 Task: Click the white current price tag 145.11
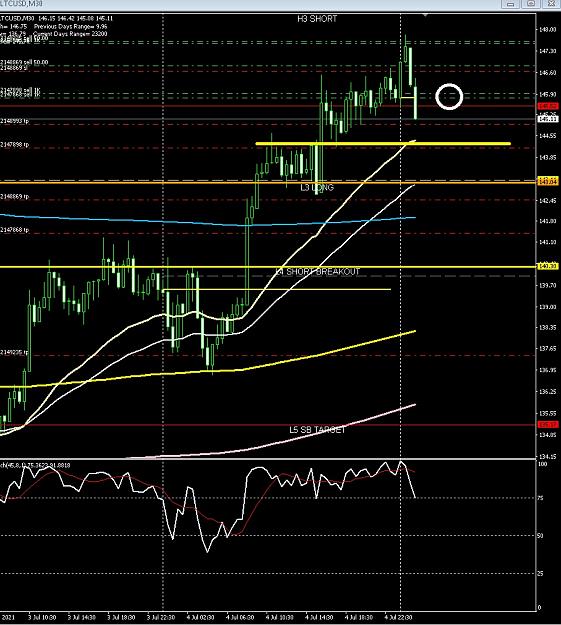547,119
